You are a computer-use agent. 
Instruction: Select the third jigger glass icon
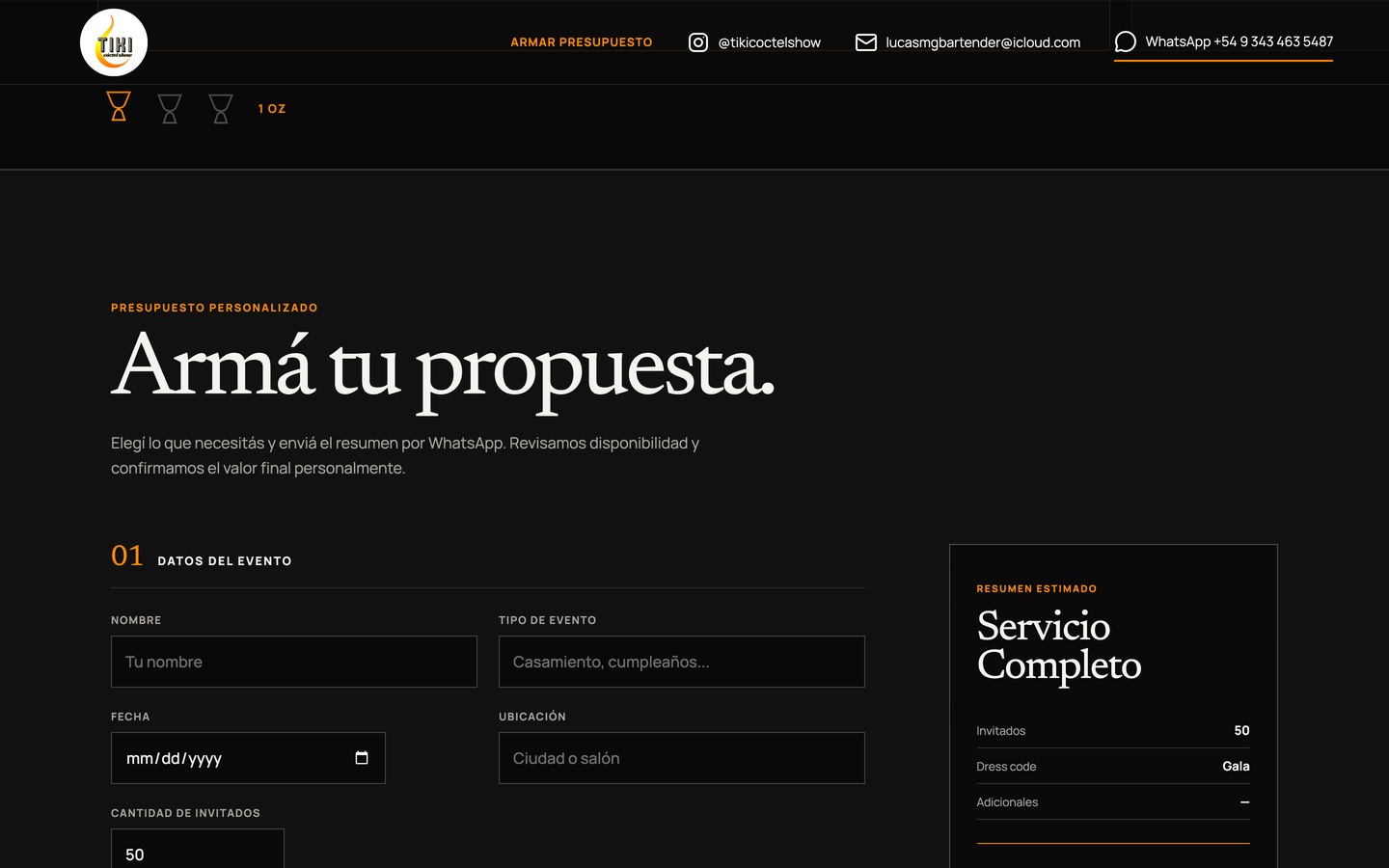pos(221,108)
